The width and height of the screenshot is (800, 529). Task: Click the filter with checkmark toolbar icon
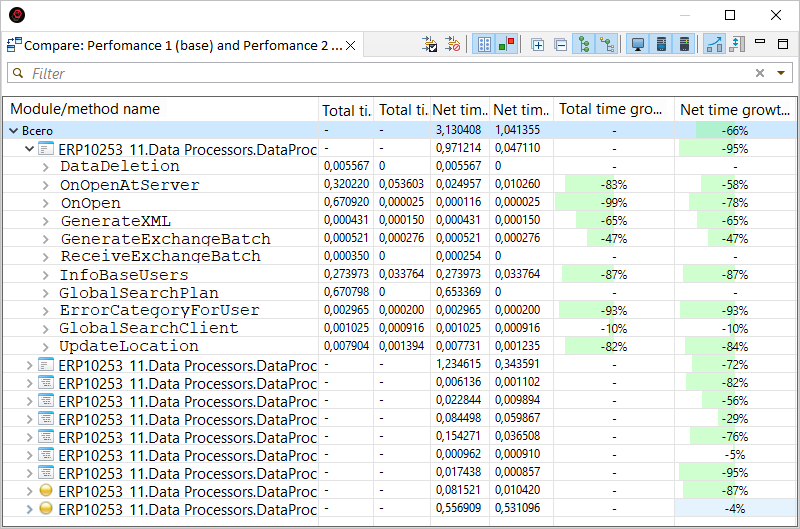430,45
